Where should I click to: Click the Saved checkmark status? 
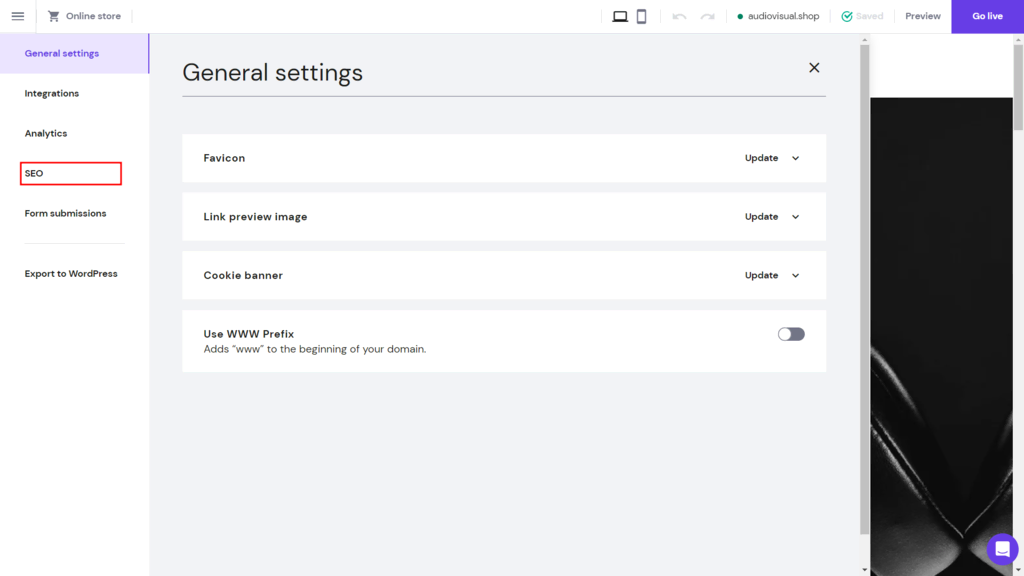click(x=861, y=16)
